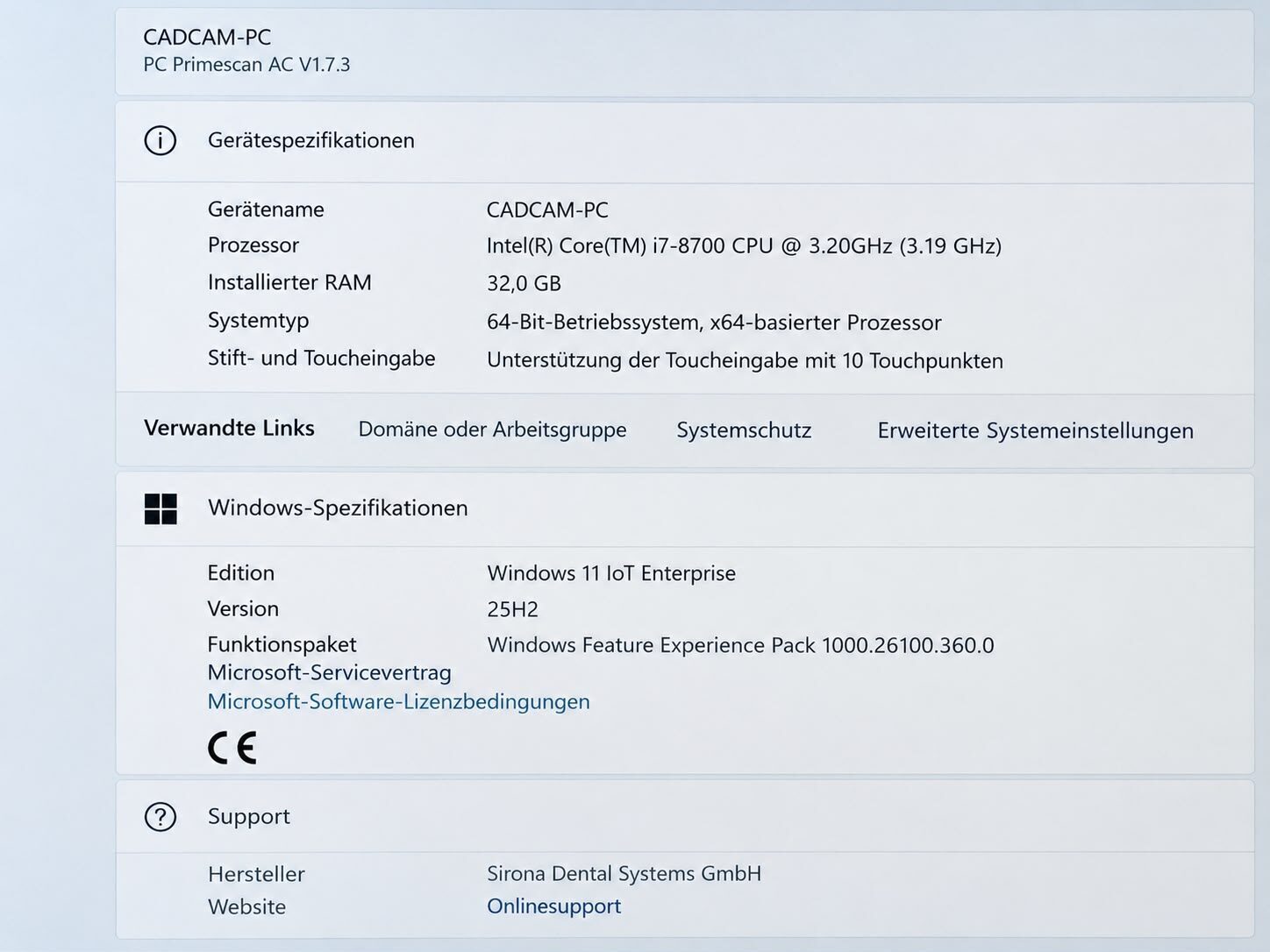Viewport: 1270px width, 952px height.
Task: Click the Systemtyp label
Action: [258, 321]
